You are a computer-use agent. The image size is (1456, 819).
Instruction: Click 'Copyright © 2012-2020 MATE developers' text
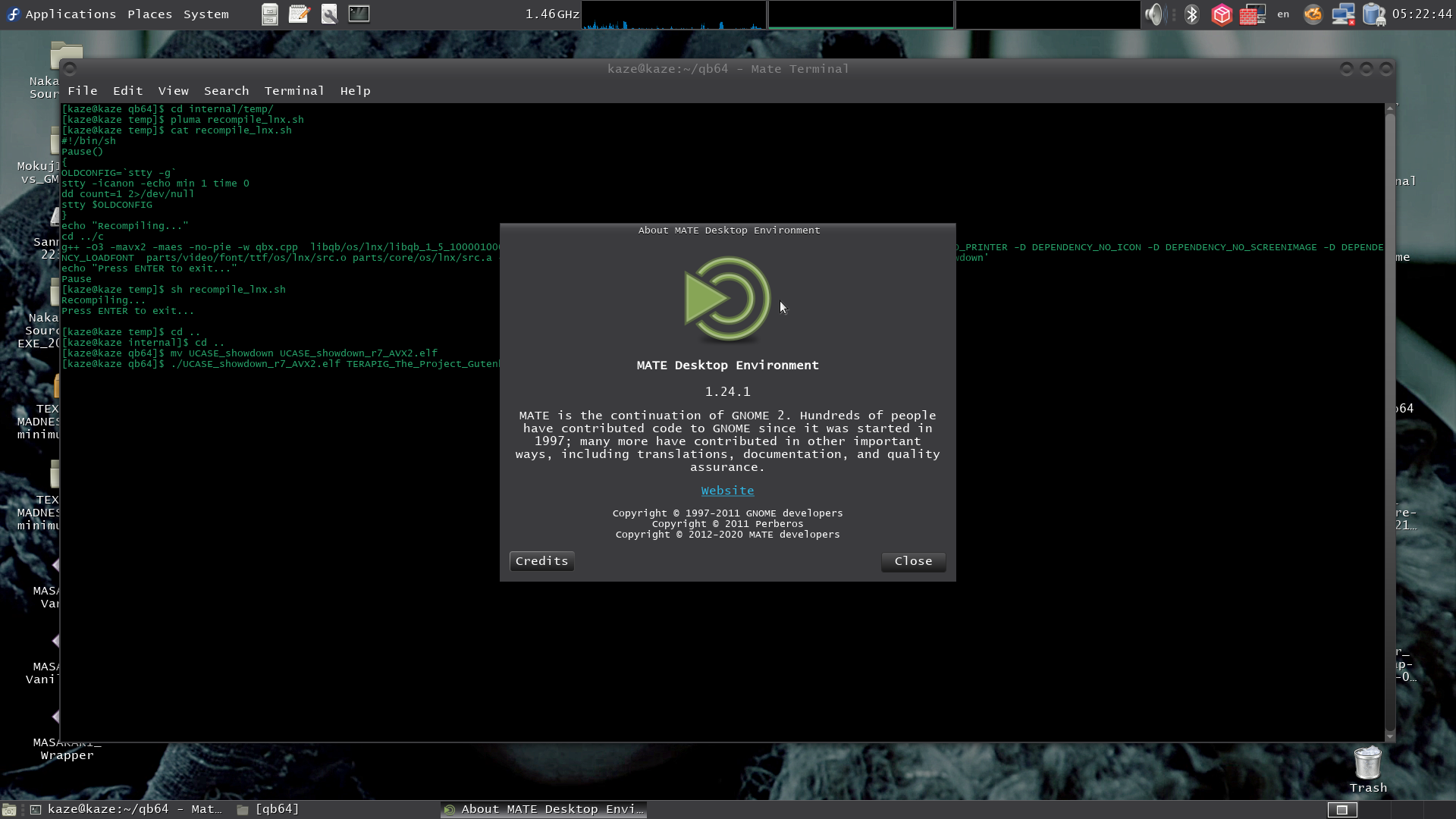[x=727, y=535]
